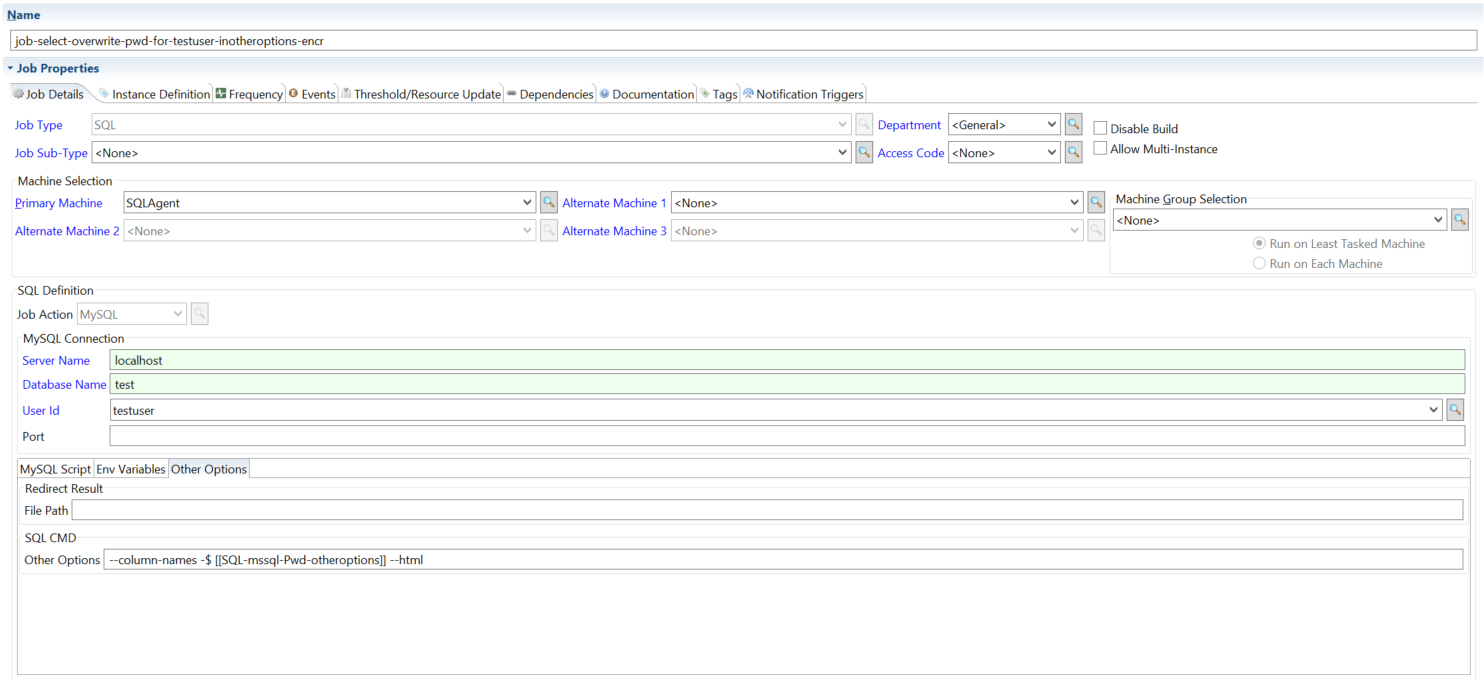This screenshot has height=680, width=1484.
Task: Click the Server Name label link
Action: click(x=56, y=360)
